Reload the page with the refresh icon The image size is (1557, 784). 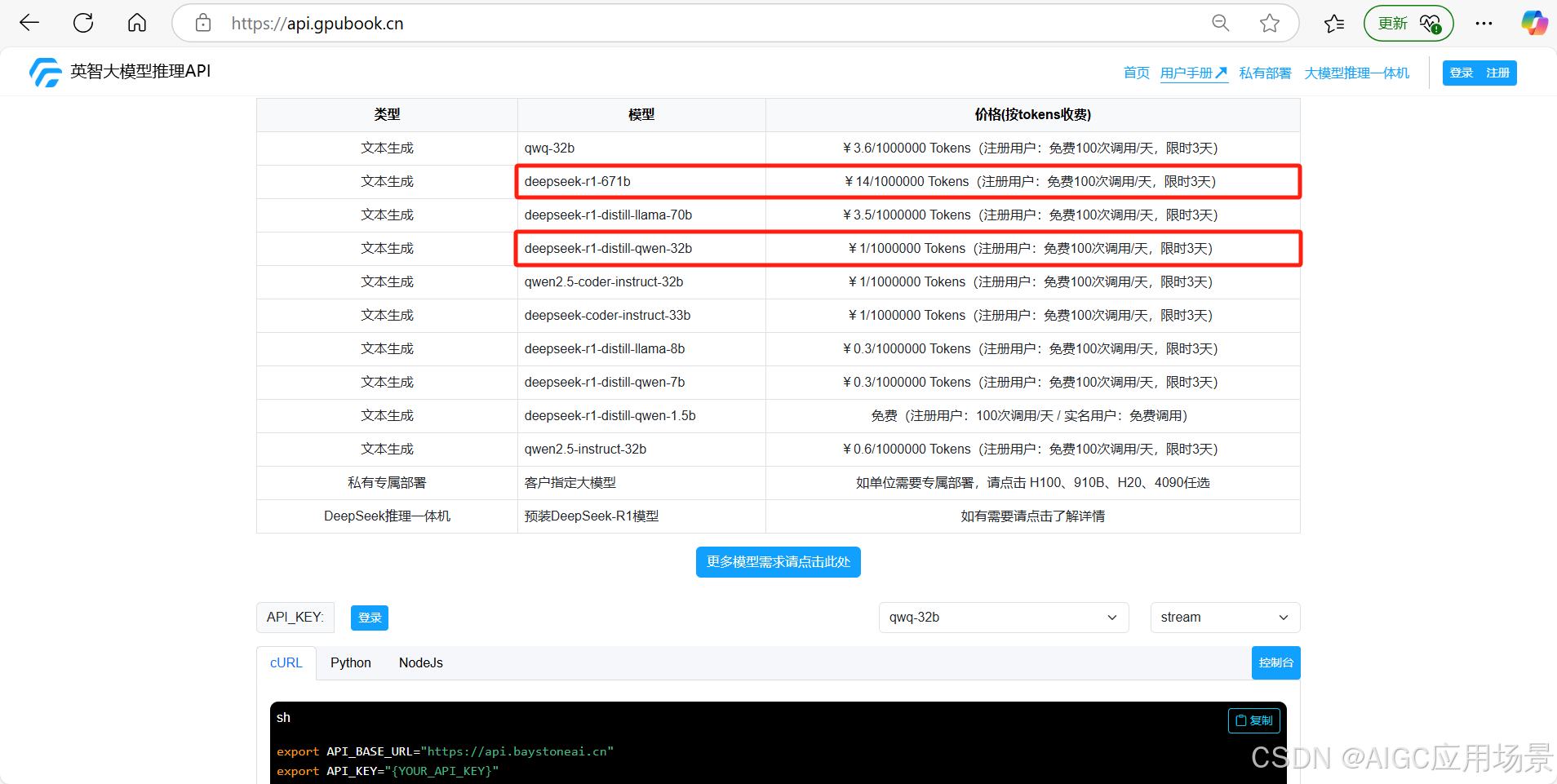[x=83, y=23]
